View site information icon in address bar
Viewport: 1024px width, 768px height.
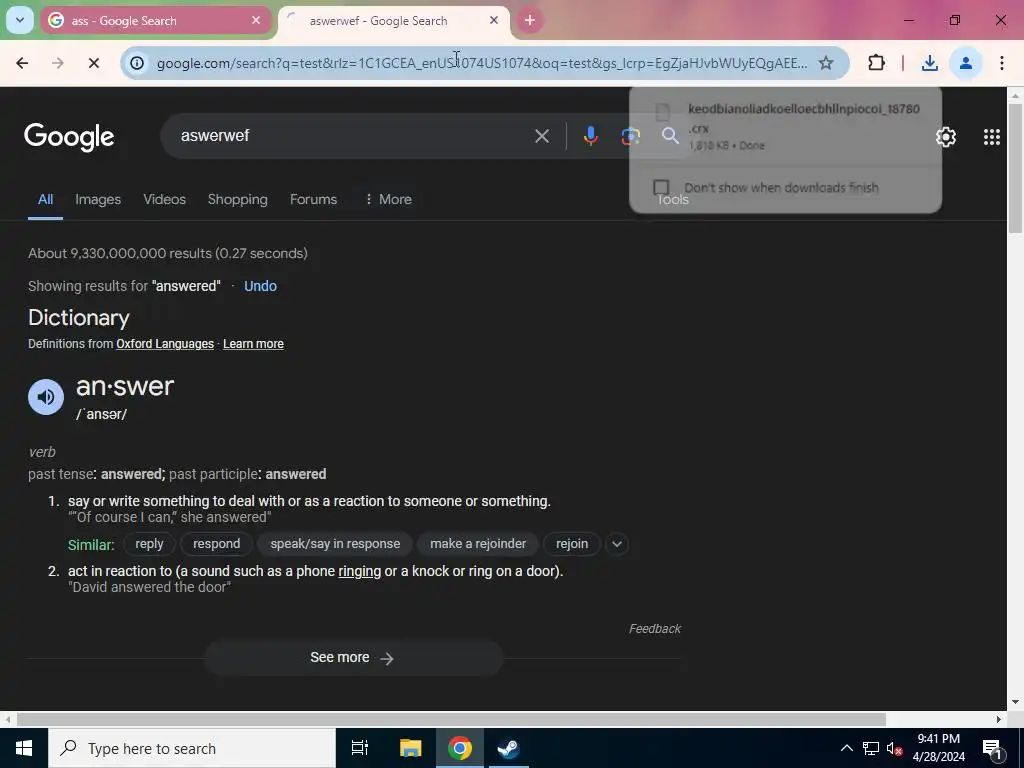pyautogui.click(x=137, y=63)
